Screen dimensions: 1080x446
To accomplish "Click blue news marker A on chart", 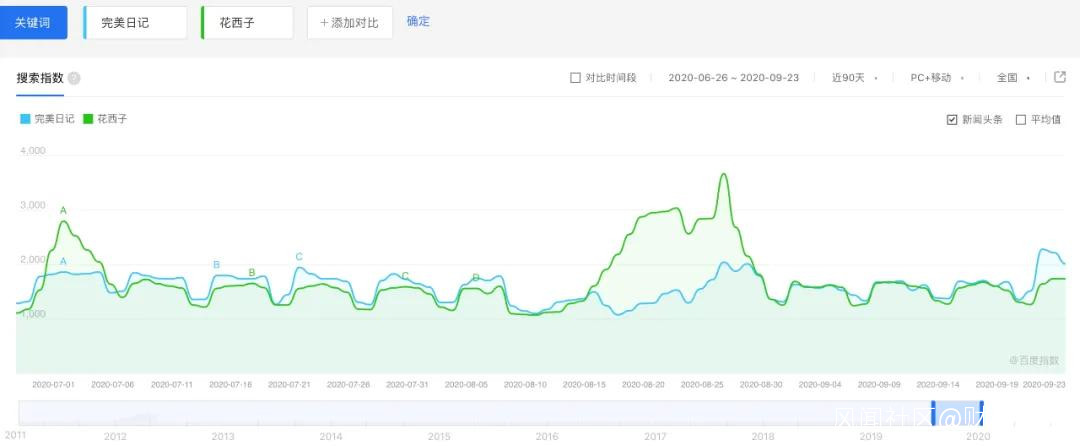I will pyautogui.click(x=63, y=262).
